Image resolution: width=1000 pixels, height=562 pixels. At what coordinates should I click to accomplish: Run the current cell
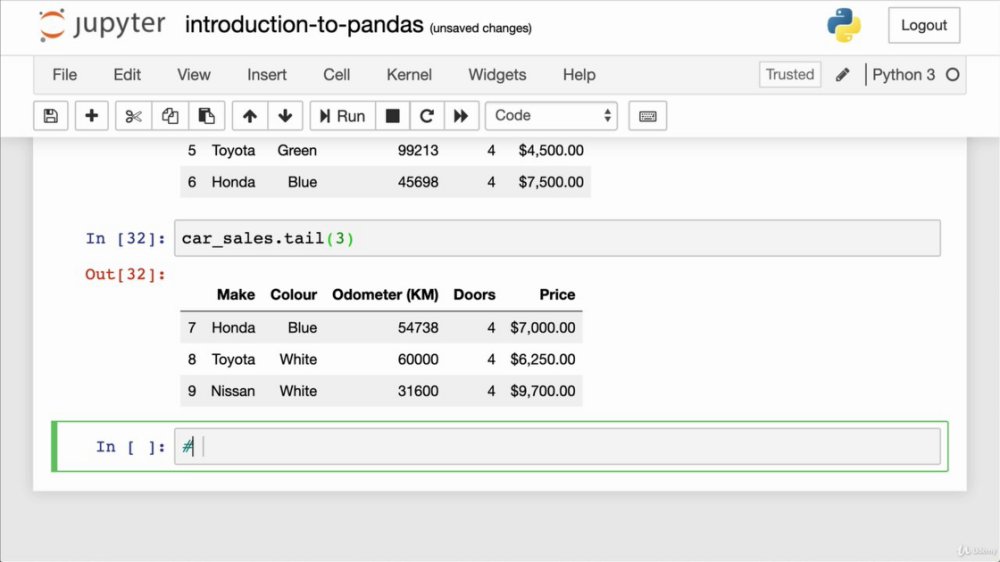click(x=342, y=115)
